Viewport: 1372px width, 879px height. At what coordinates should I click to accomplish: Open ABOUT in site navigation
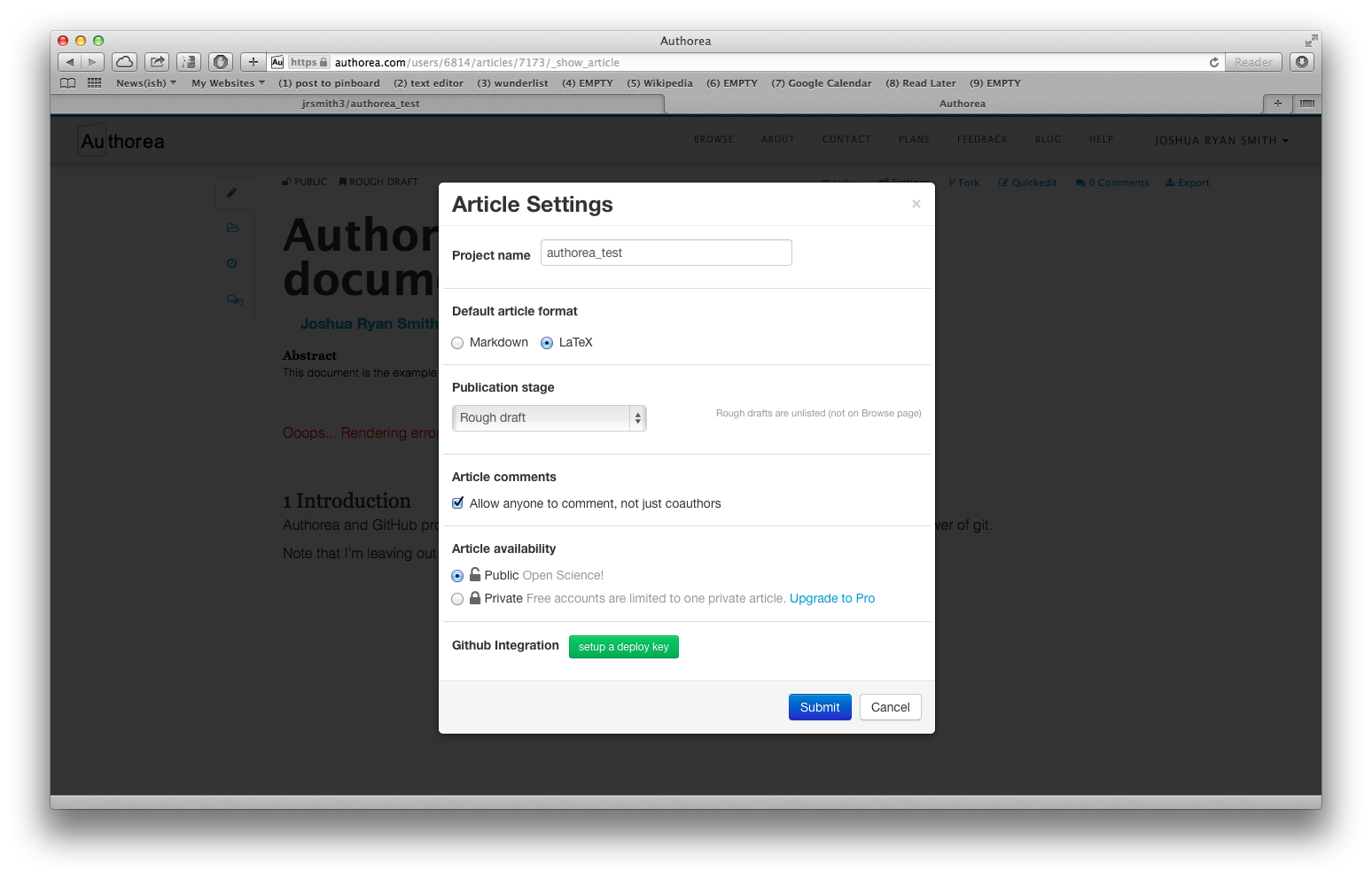tap(778, 140)
